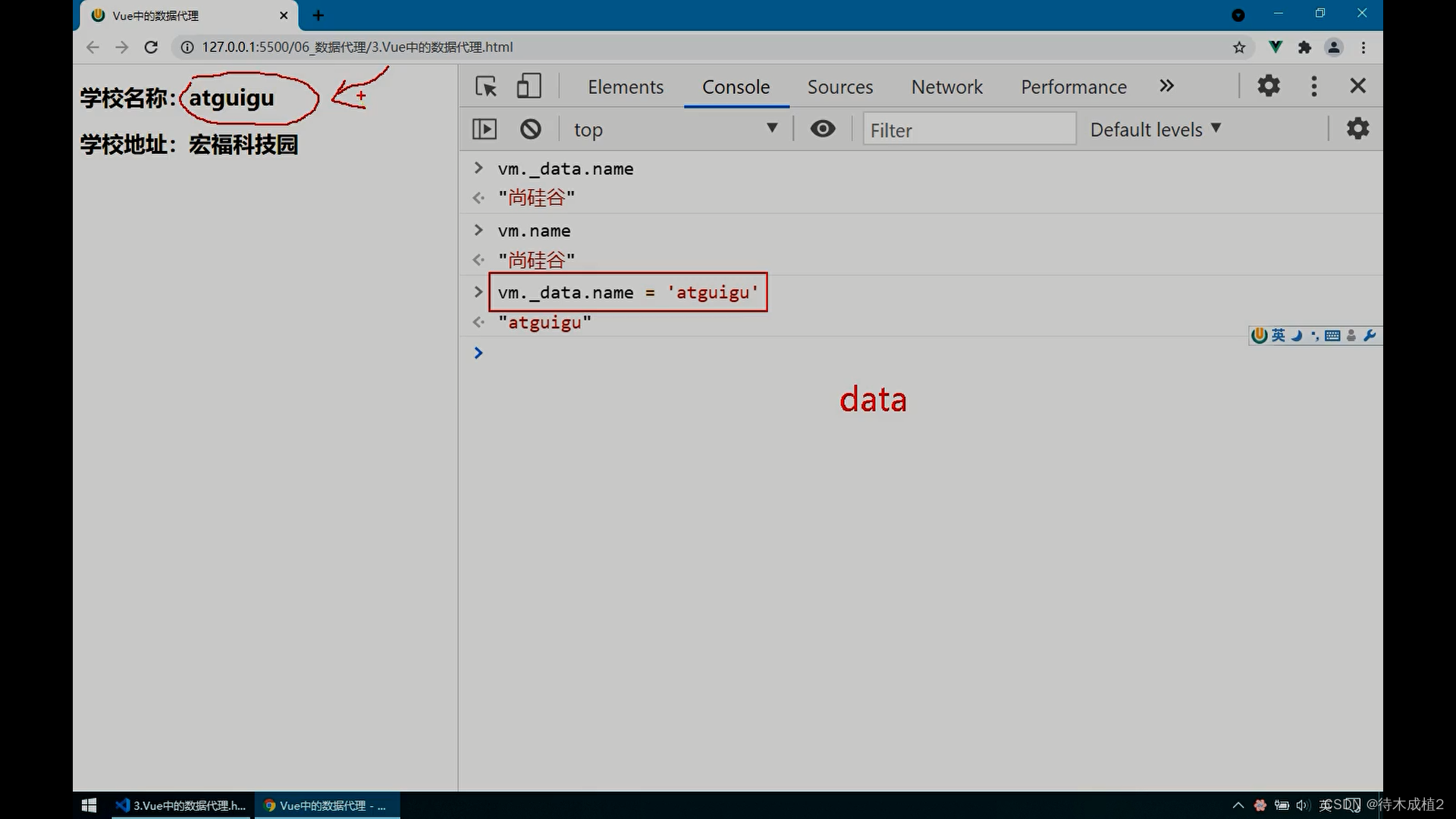Click the atguigu school name text
Screen dimensions: 1456x819
pyautogui.click(x=231, y=98)
